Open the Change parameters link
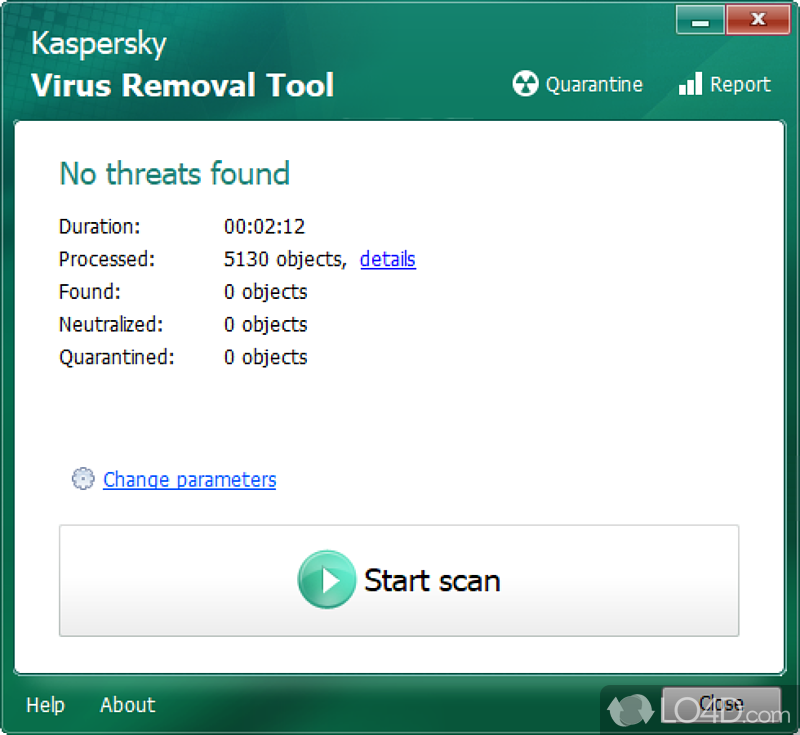This screenshot has width=800, height=735. coord(189,480)
